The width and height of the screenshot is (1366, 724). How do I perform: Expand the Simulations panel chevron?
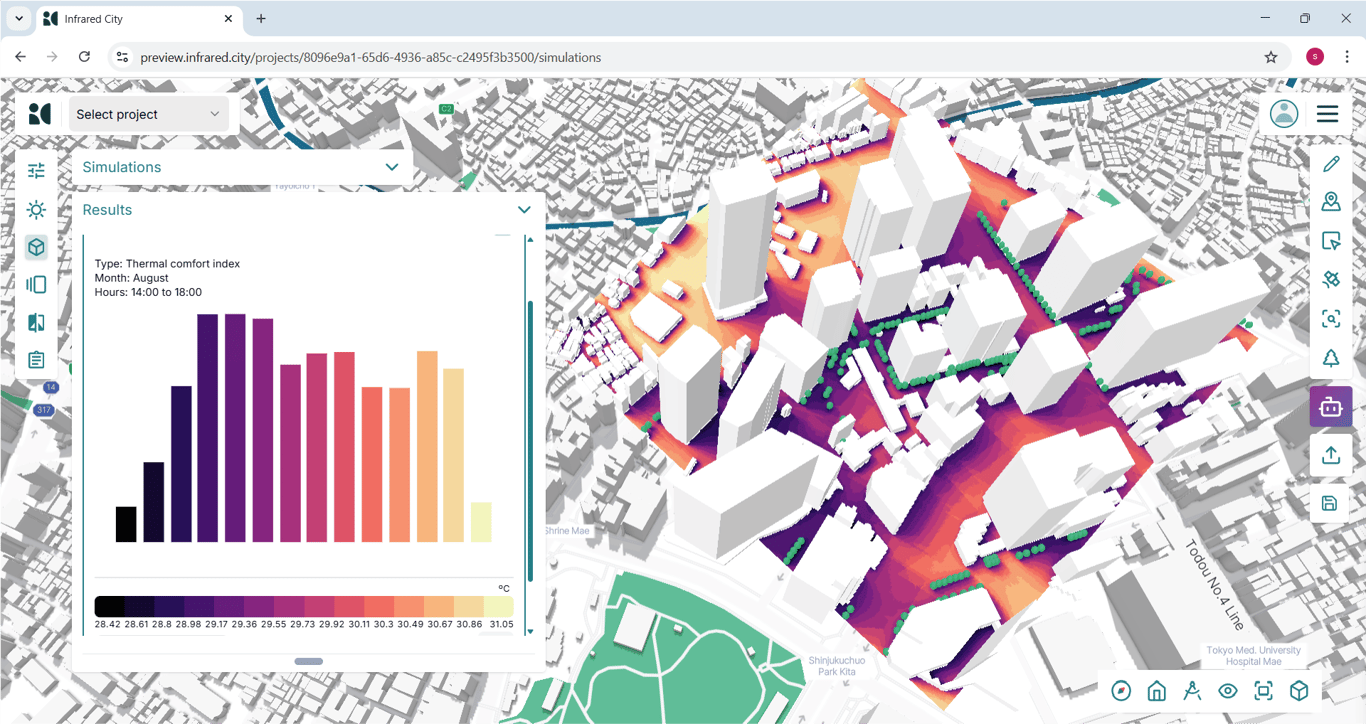[x=392, y=167]
